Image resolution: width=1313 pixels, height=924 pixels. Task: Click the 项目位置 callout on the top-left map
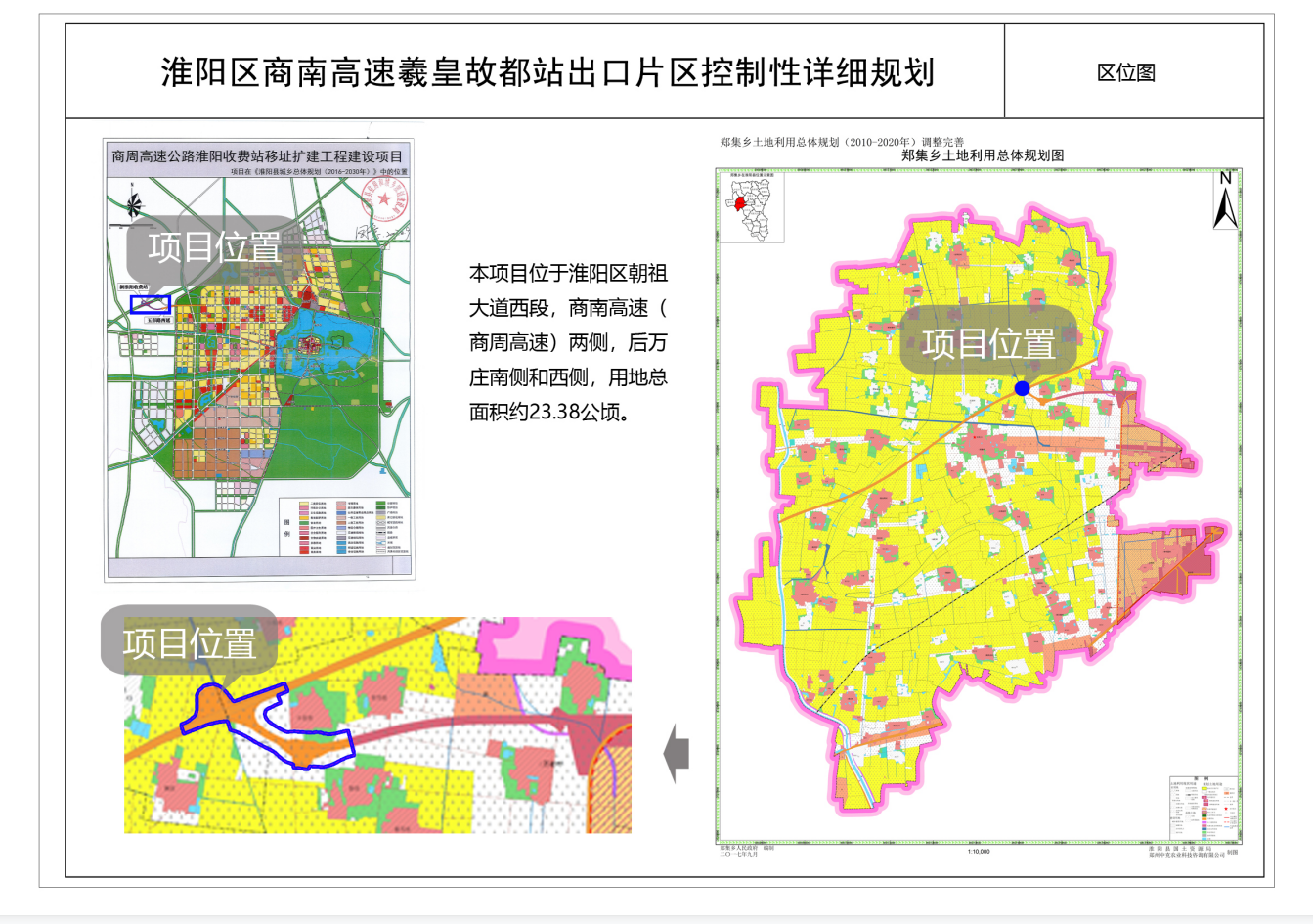tap(213, 246)
